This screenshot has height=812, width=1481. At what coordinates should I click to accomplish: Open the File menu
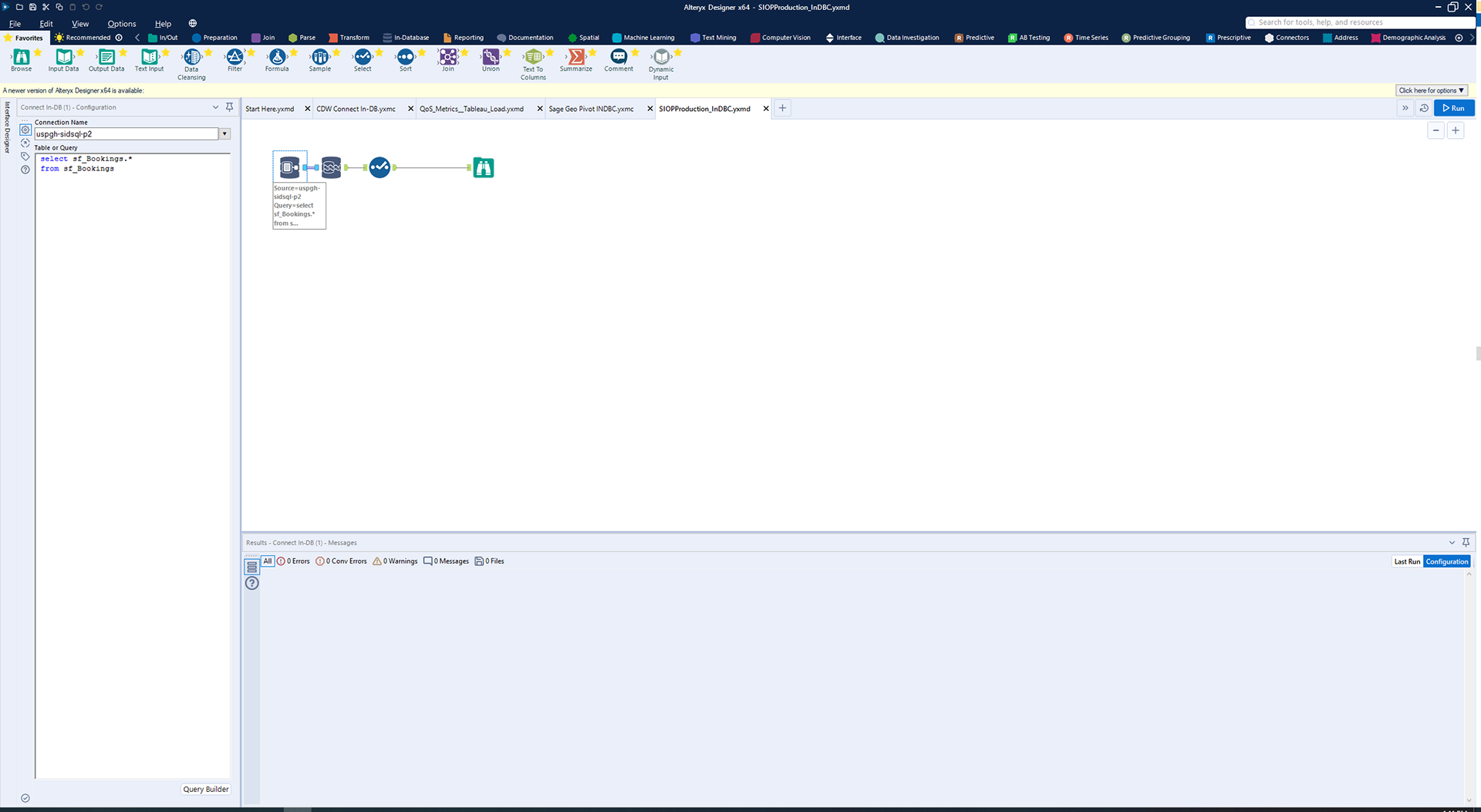coord(15,24)
